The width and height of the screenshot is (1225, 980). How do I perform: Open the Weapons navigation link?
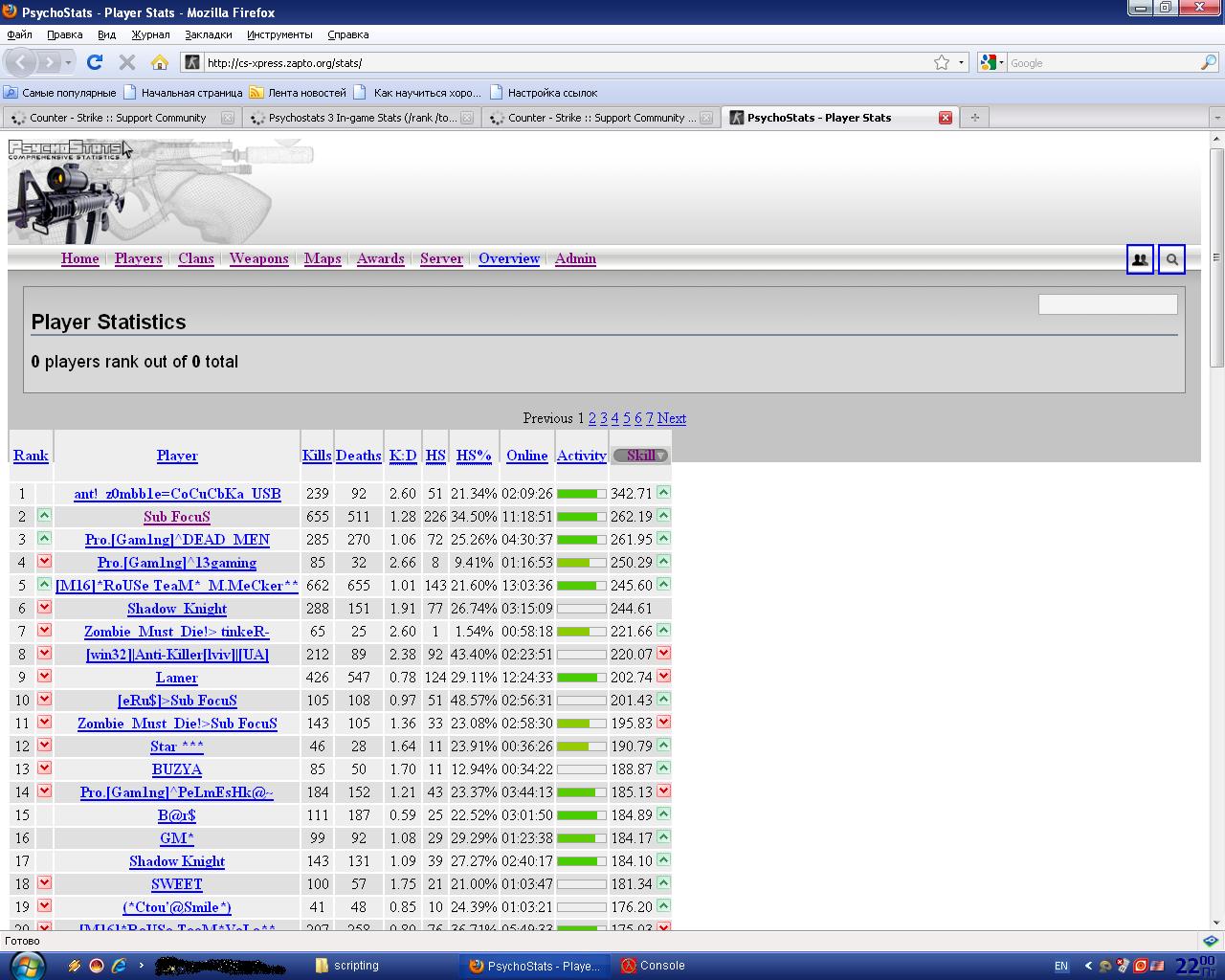coord(258,258)
